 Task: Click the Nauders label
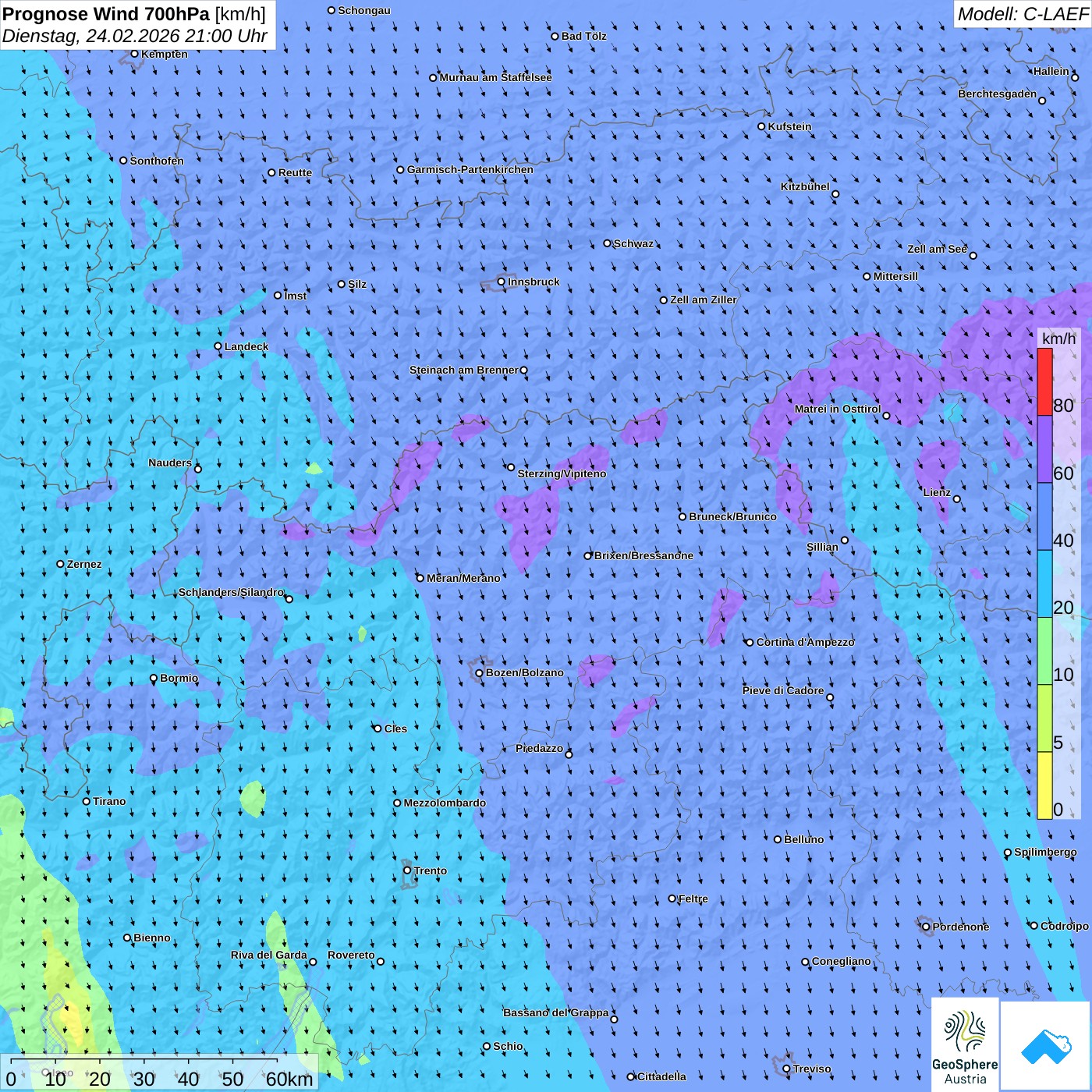click(170, 463)
